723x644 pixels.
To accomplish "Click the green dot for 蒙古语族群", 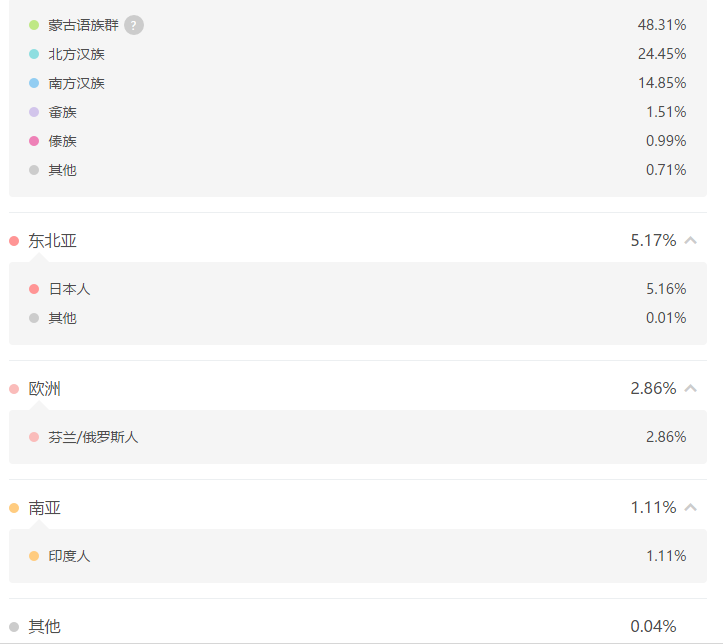I will tap(34, 25).
